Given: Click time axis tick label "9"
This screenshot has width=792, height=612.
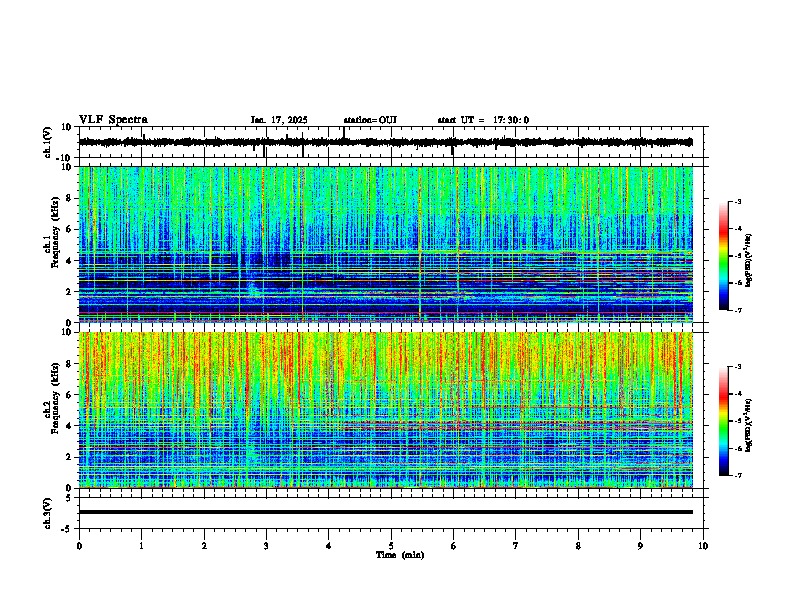Looking at the screenshot, I should coord(640,546).
